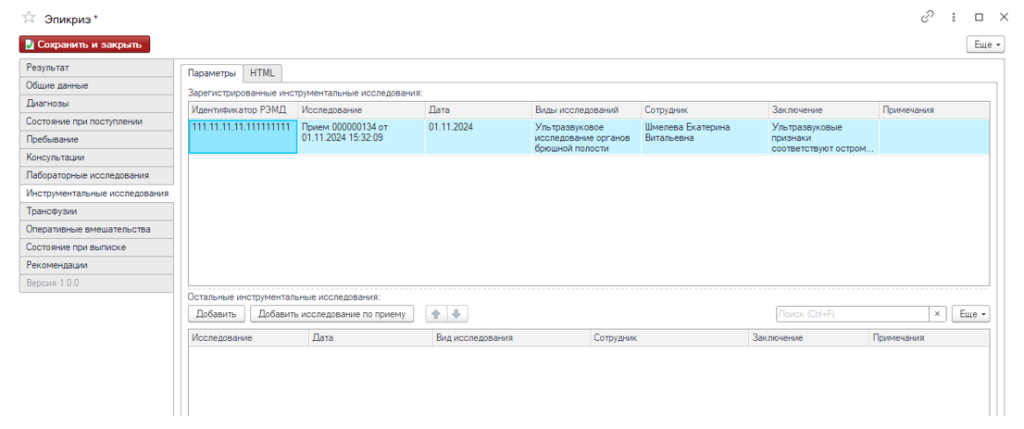
Task: Open Состояние при поступлении section
Action: (97, 121)
